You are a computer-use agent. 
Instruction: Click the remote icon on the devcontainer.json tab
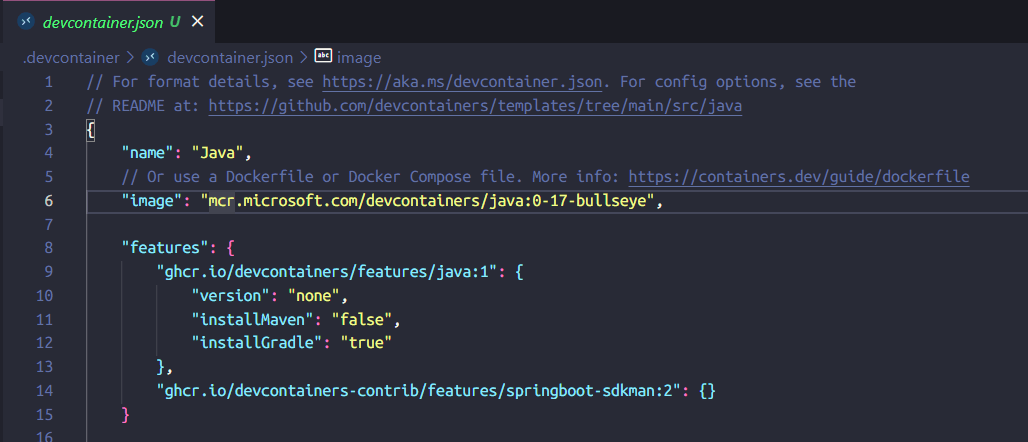pos(26,22)
